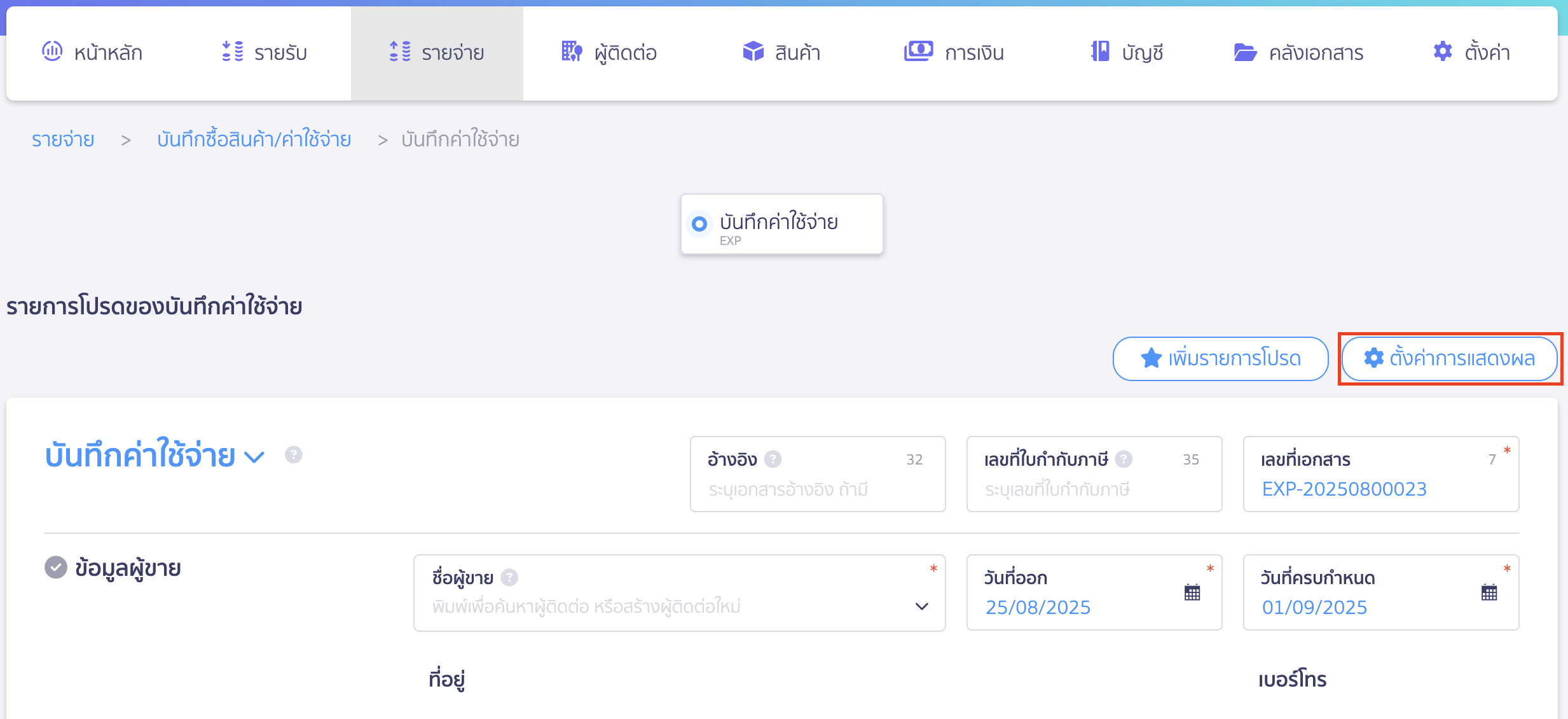Click the gear icon beside ตั้งค่า
1568x719 pixels.
coord(1443,51)
